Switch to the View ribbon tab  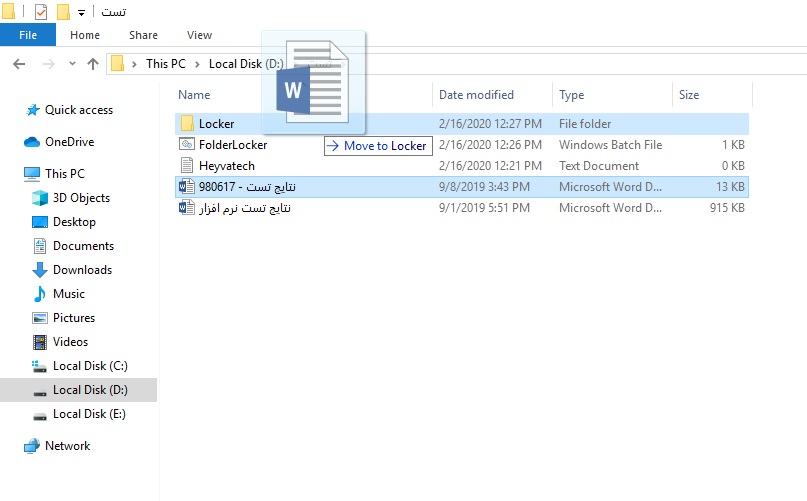pos(199,35)
